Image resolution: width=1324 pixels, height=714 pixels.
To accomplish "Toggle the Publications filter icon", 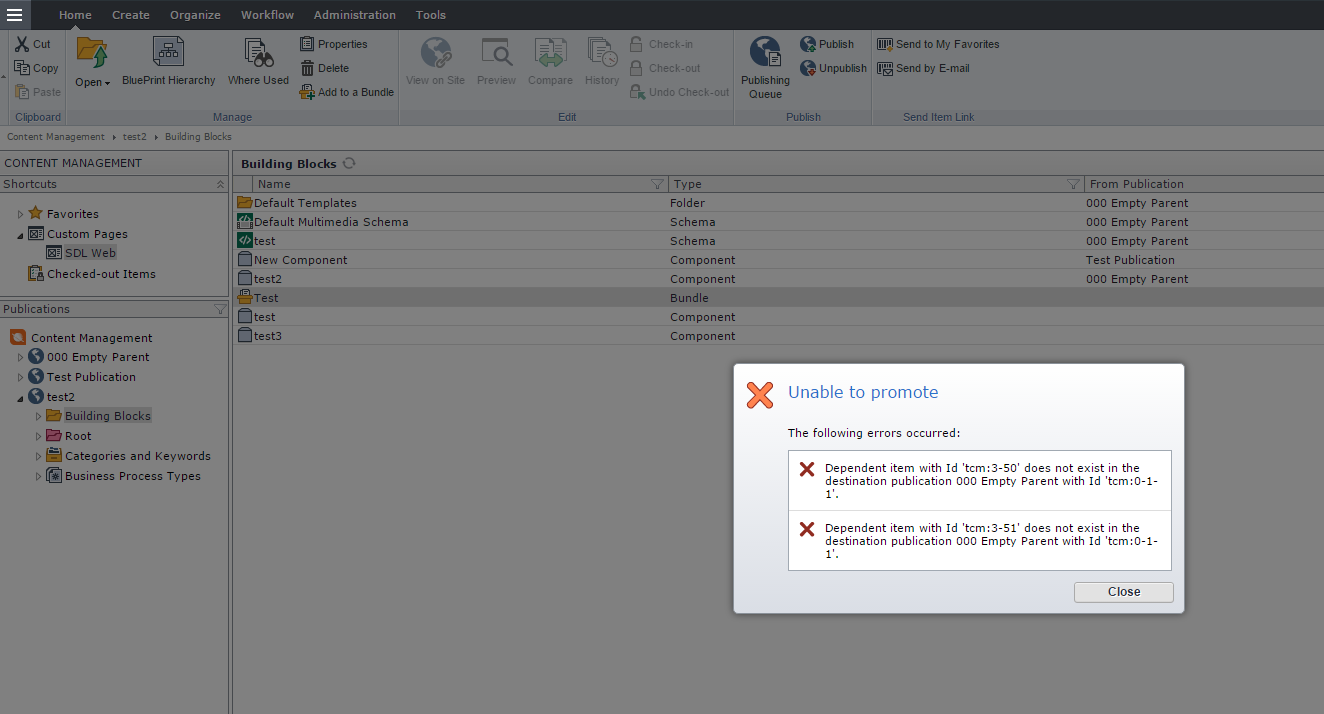I will point(220,310).
